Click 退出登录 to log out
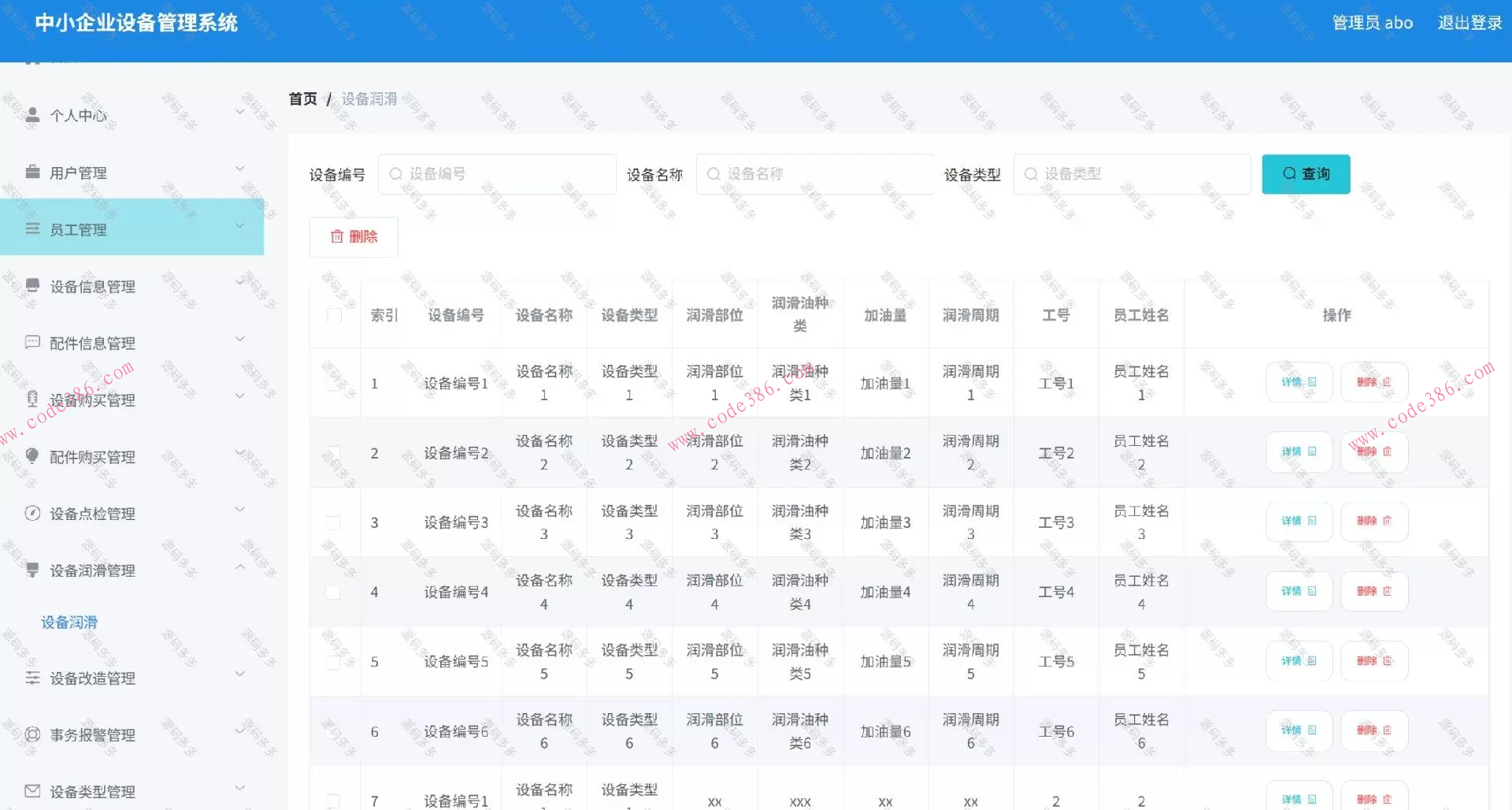 click(1469, 23)
